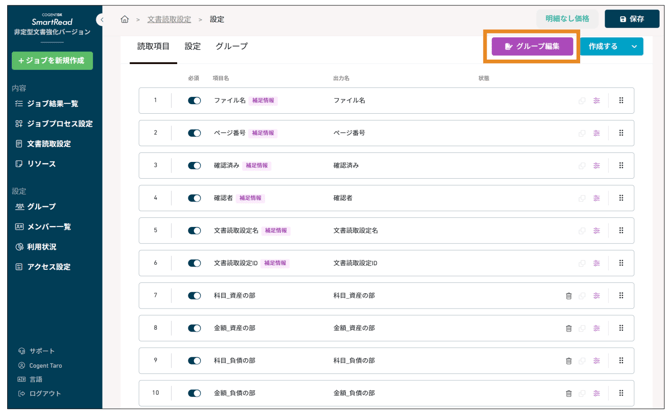
Task: Open 文書読取設定 breadcrumb link
Action: click(168, 19)
